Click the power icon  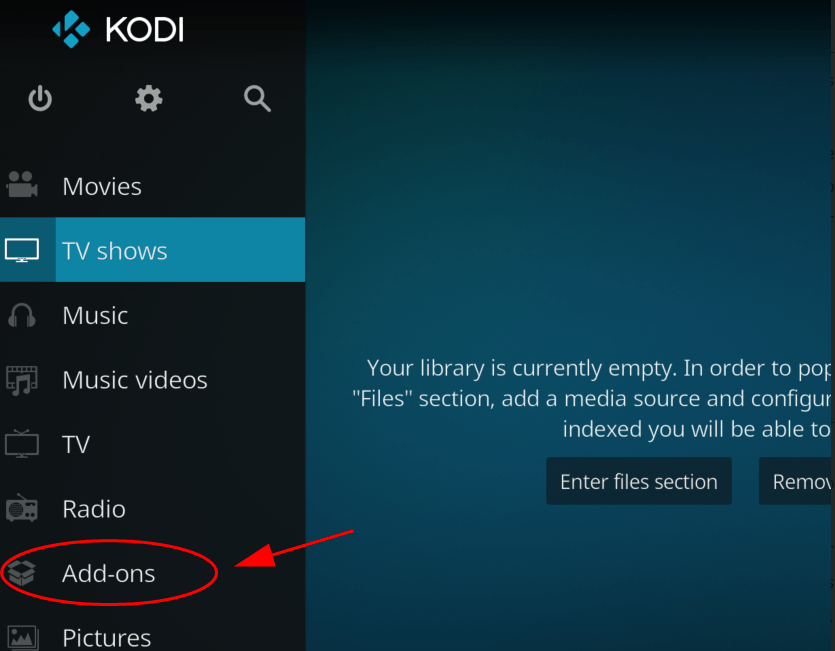40,99
